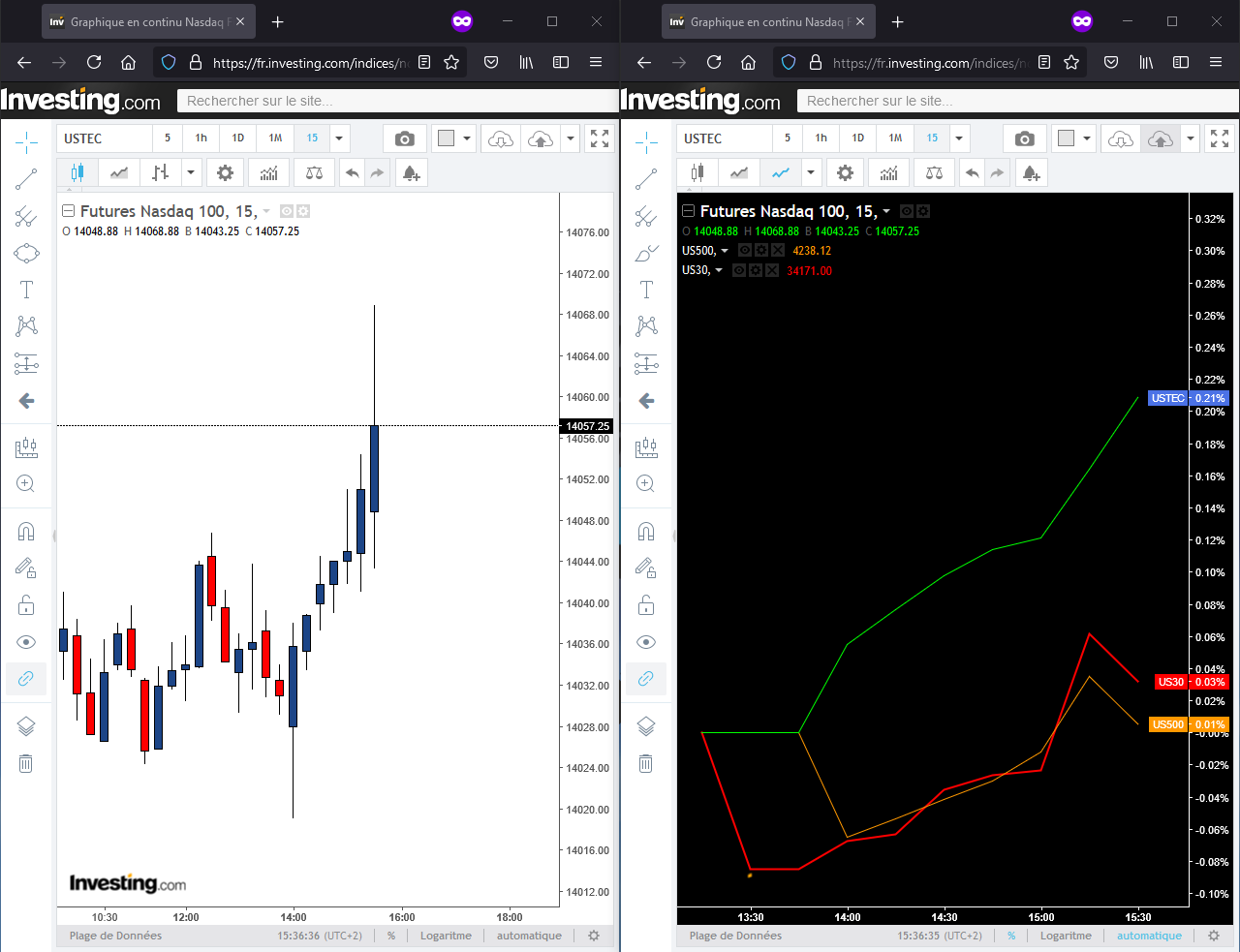
Task: Open the US30 legend dropdown arrow
Action: pyautogui.click(x=719, y=270)
